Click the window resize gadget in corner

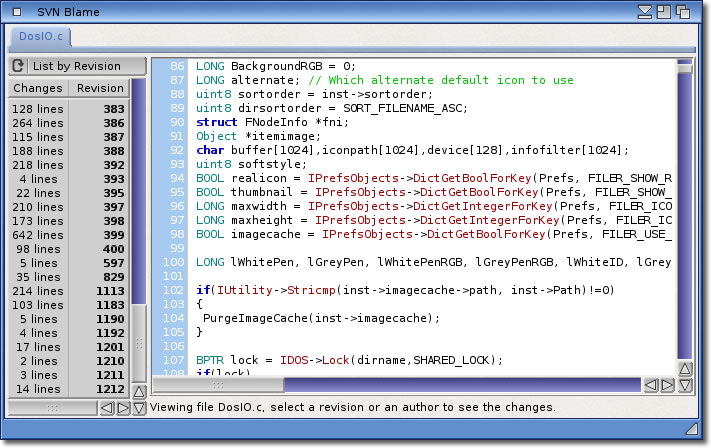pyautogui.click(x=696, y=428)
